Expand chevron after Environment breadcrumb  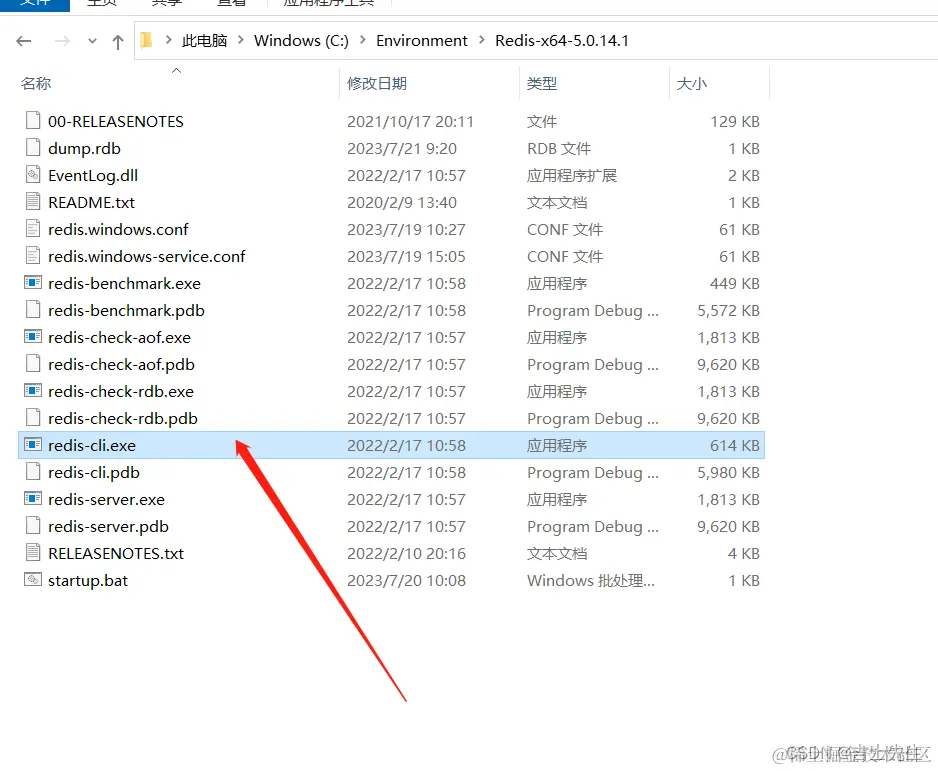pos(482,40)
